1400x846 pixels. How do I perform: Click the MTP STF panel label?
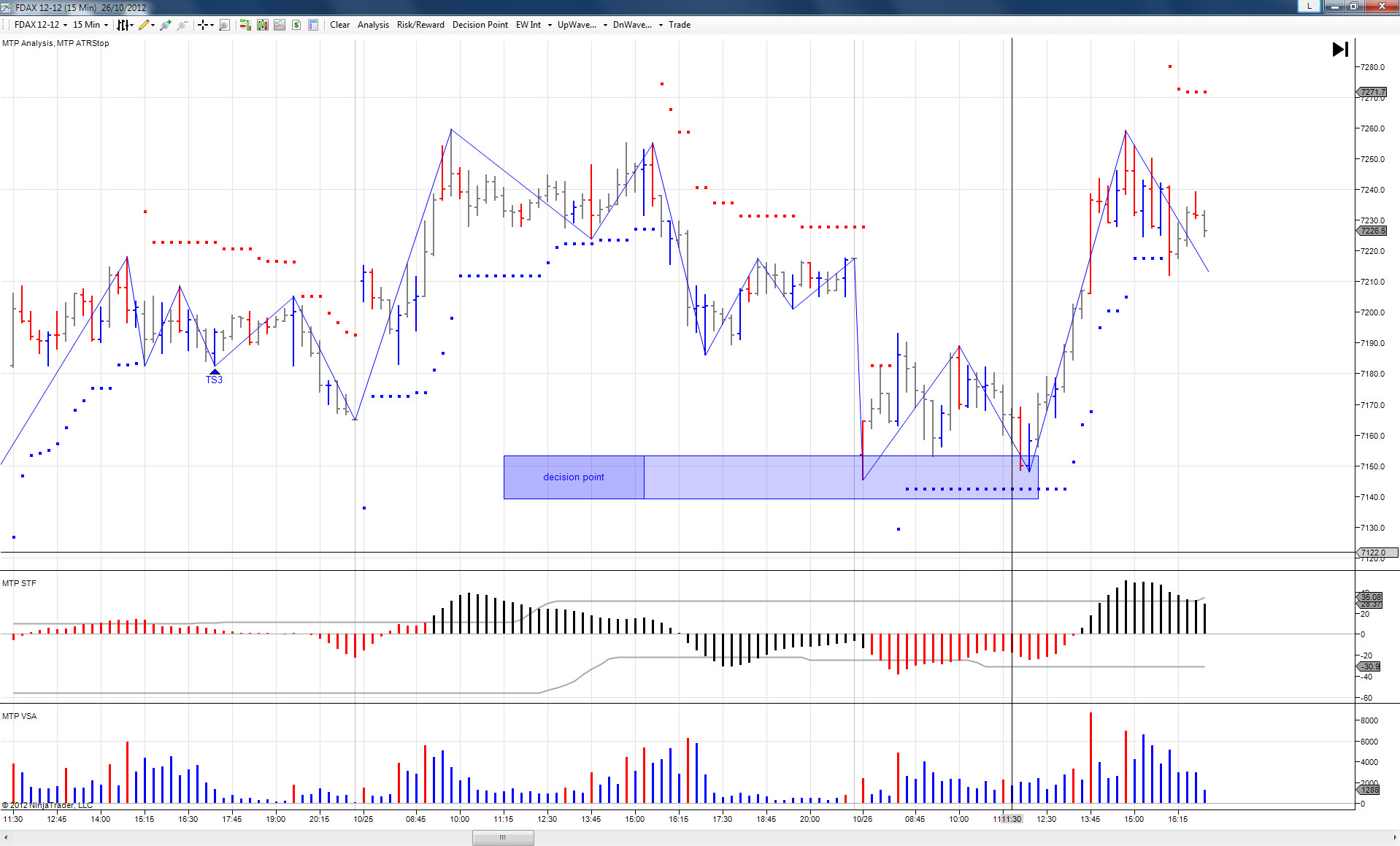pyautogui.click(x=19, y=583)
